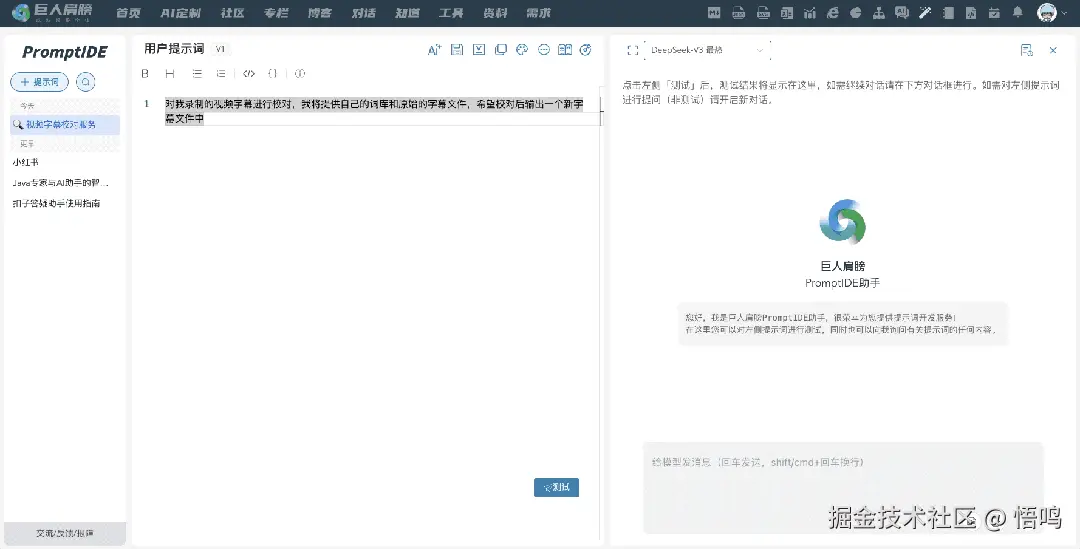Viewport: 1080px width, 549px height.
Task: Open the bar chart tool icon
Action: point(810,12)
